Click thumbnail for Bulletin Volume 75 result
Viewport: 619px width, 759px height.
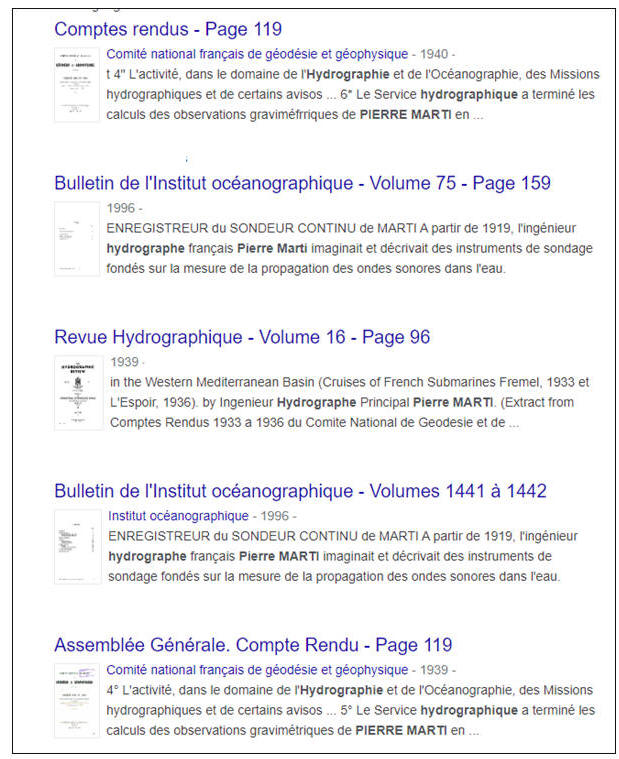coord(77,239)
